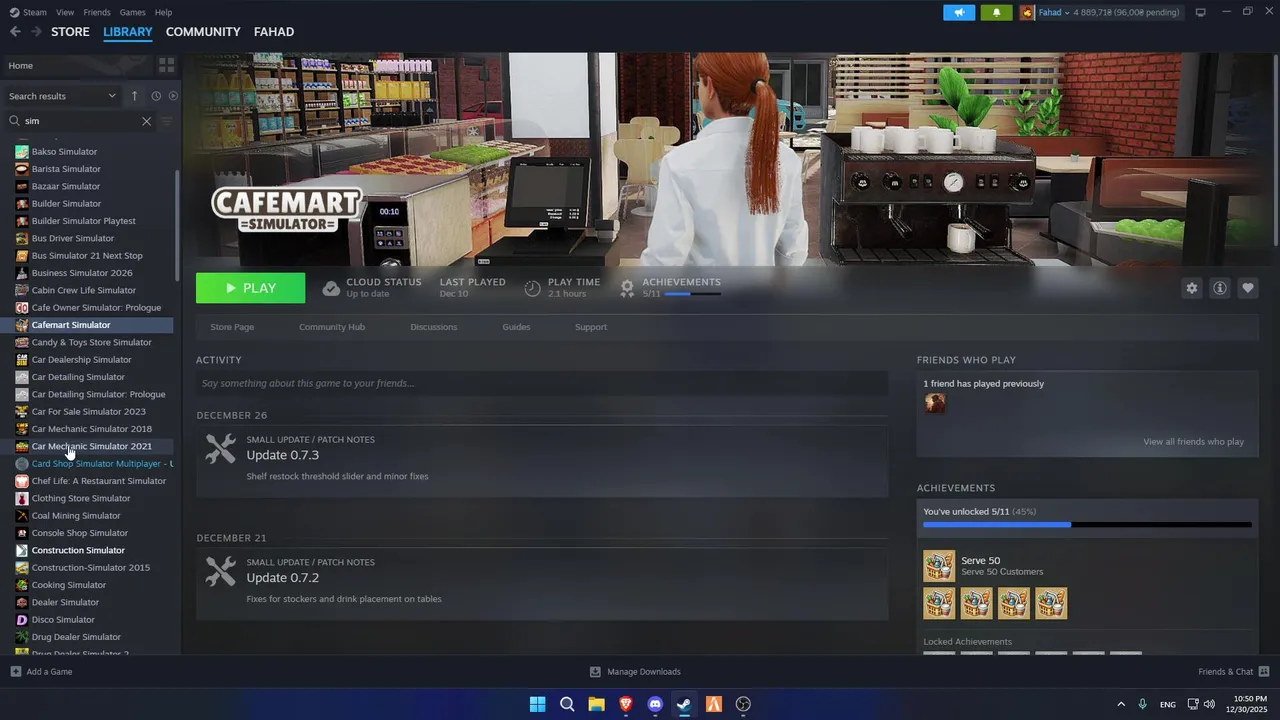1280x720 pixels.
Task: Click the achievements trophy icon
Action: point(627,288)
